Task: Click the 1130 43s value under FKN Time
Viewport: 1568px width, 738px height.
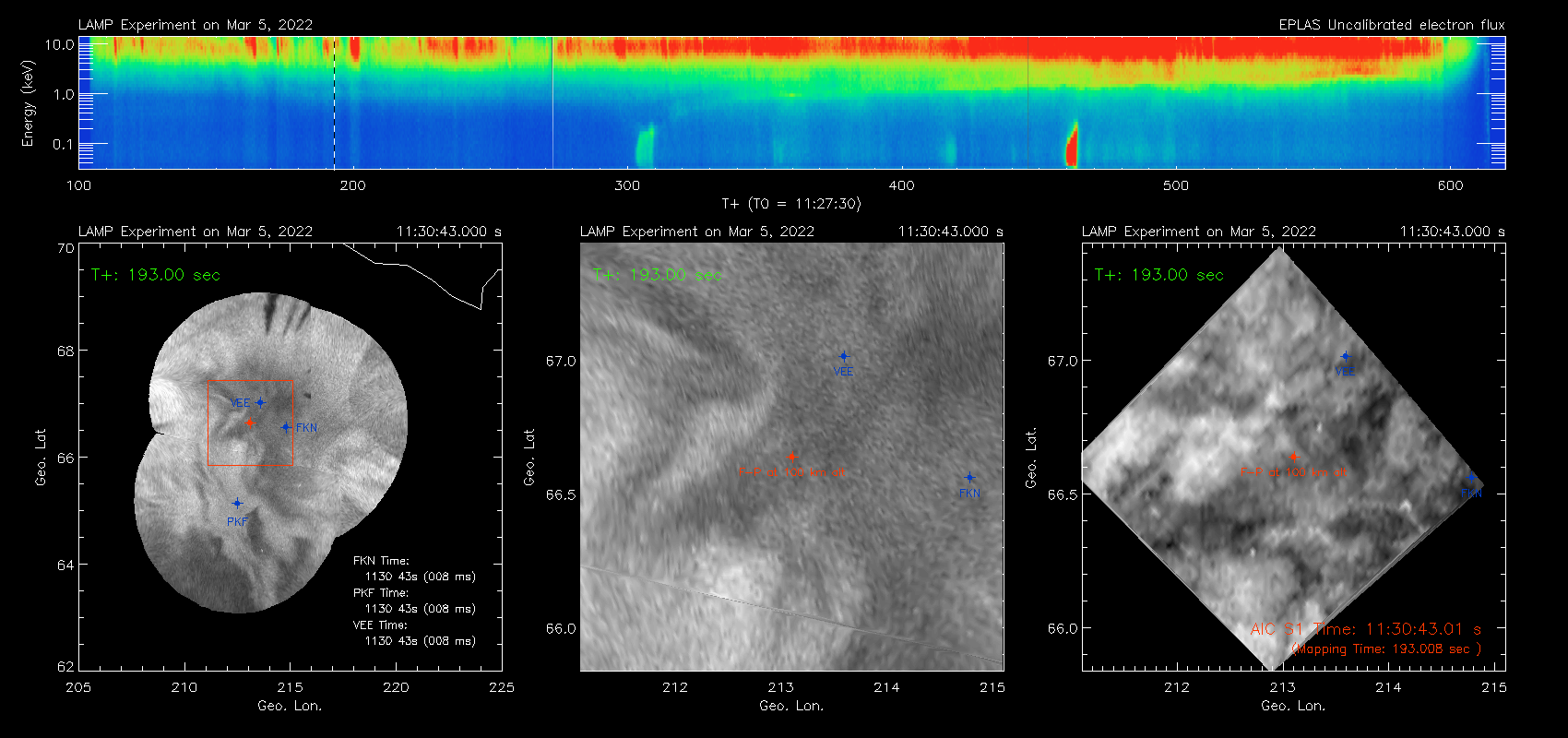Action: [x=420, y=577]
